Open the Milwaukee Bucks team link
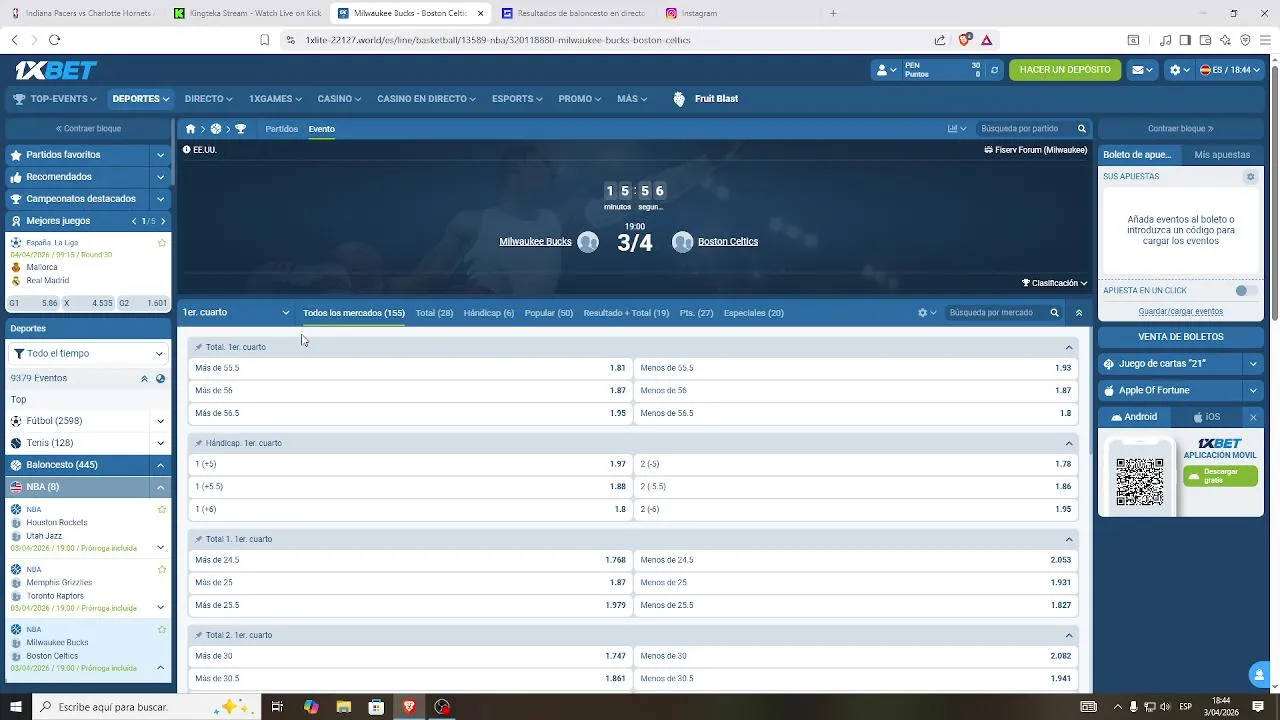1280x720 pixels. coord(535,242)
